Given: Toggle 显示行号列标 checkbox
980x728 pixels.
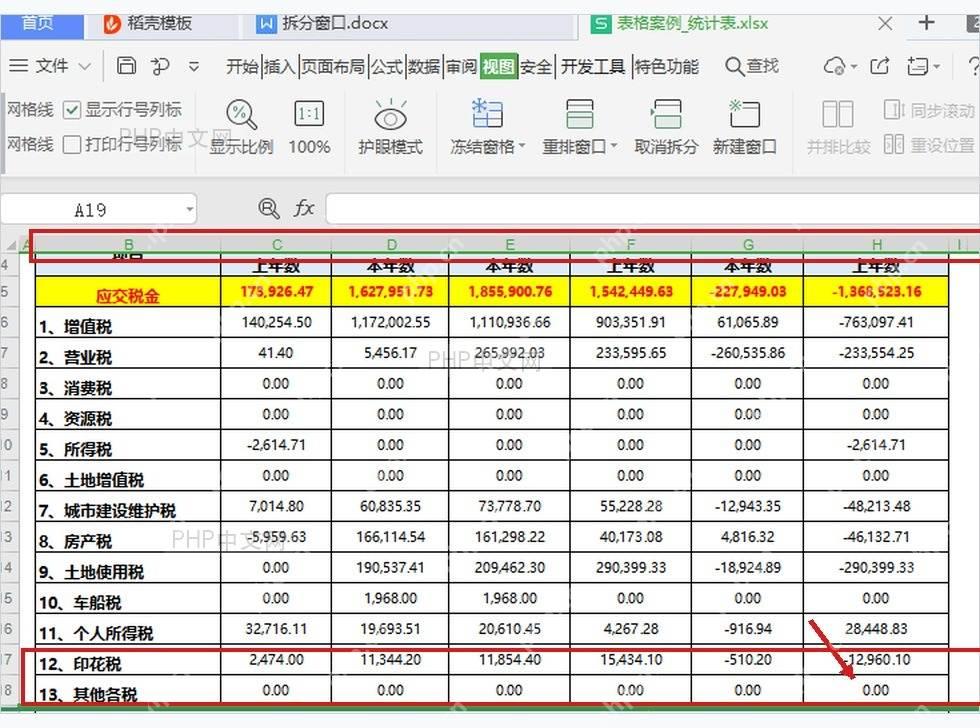Looking at the screenshot, I should coord(72,111).
